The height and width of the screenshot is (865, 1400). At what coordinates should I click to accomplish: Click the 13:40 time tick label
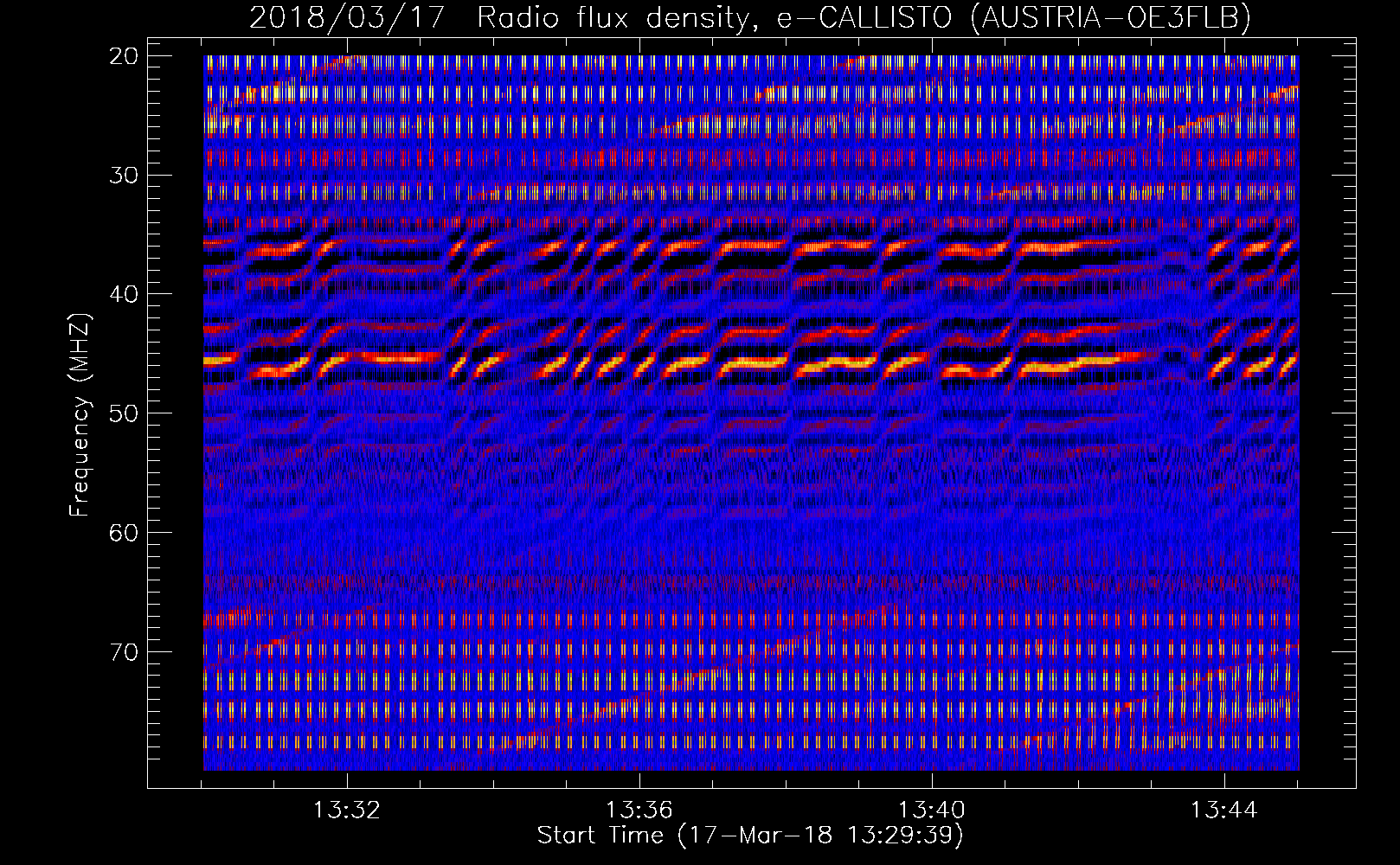(x=932, y=811)
